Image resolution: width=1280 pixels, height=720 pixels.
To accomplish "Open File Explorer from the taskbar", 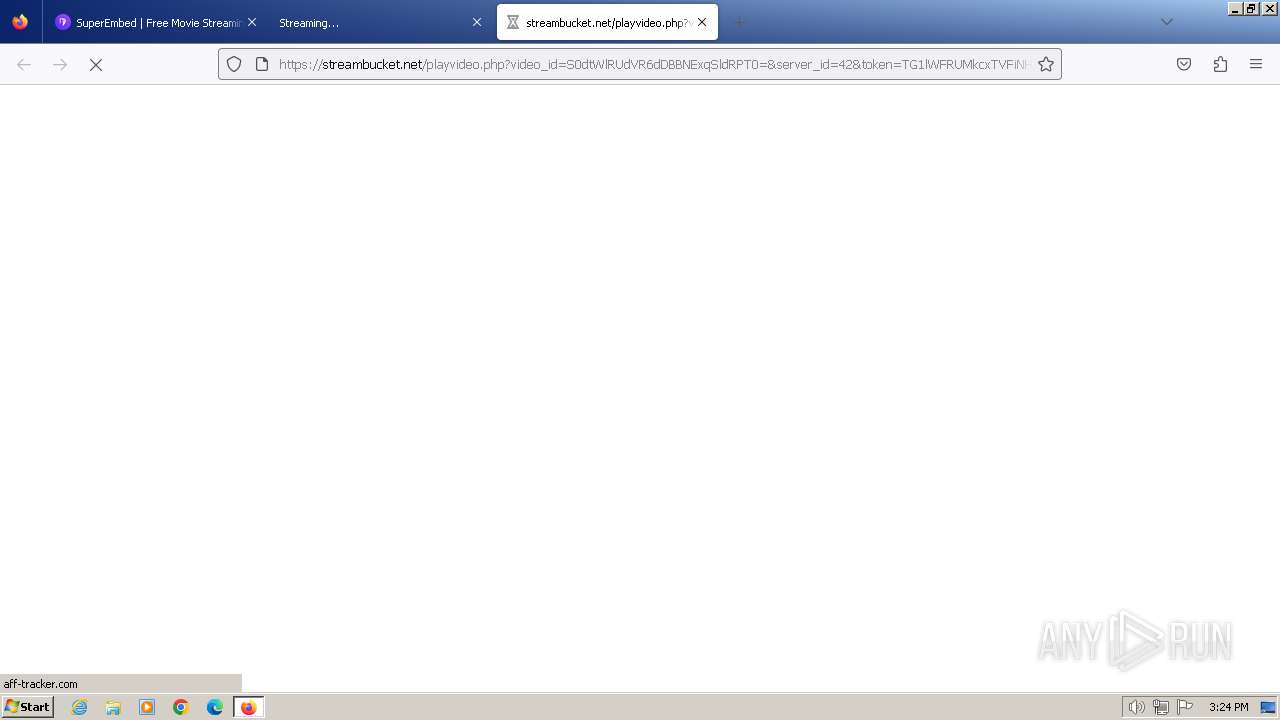I will (113, 707).
